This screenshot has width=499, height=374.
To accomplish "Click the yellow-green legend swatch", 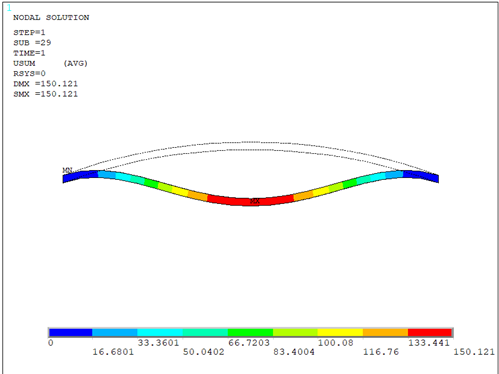I will point(295,332).
